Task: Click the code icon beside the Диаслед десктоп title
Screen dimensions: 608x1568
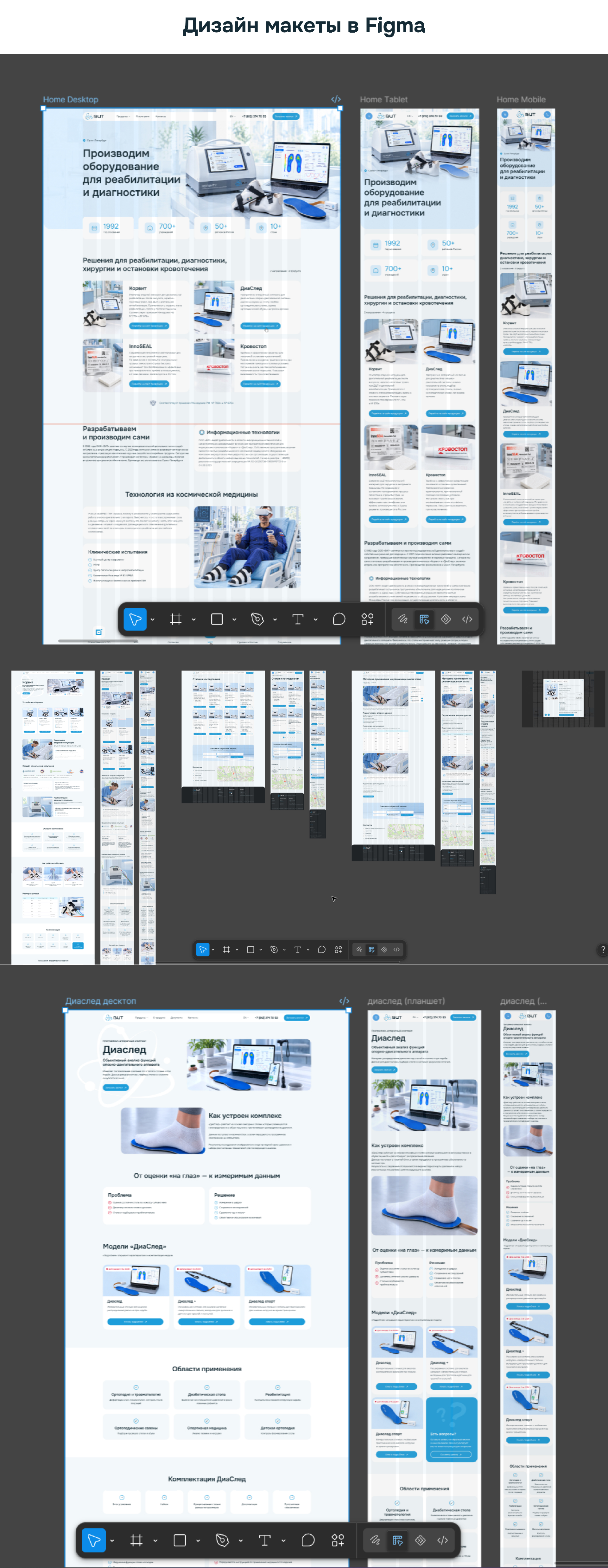Action: [345, 1001]
